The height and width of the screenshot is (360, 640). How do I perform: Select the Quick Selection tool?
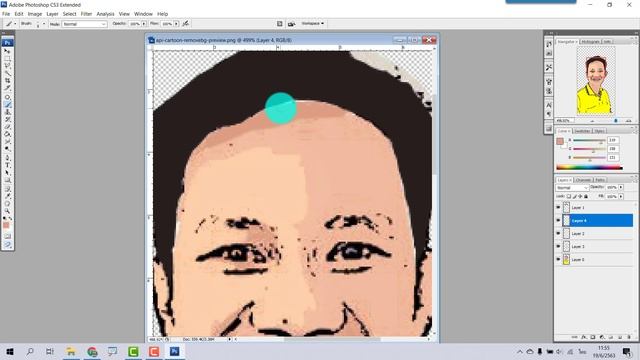click(x=7, y=73)
